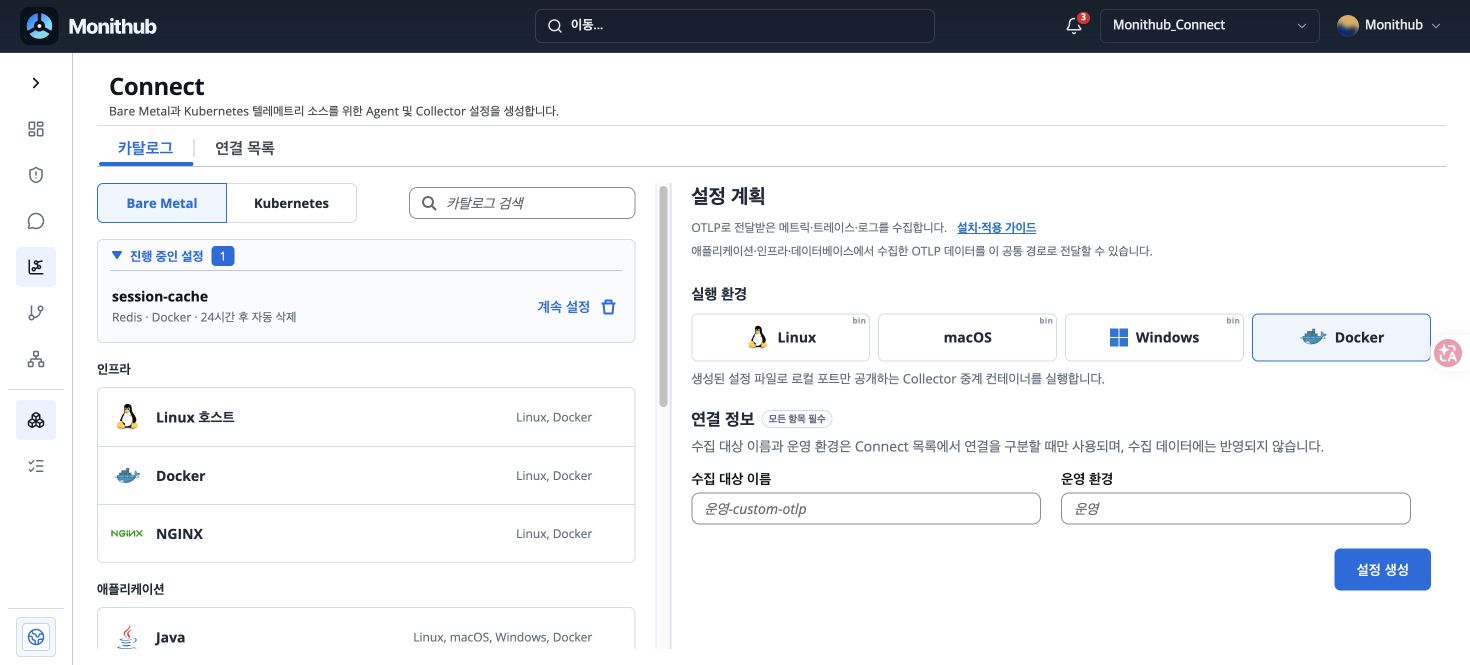Focus the top 이동... search box

735,26
